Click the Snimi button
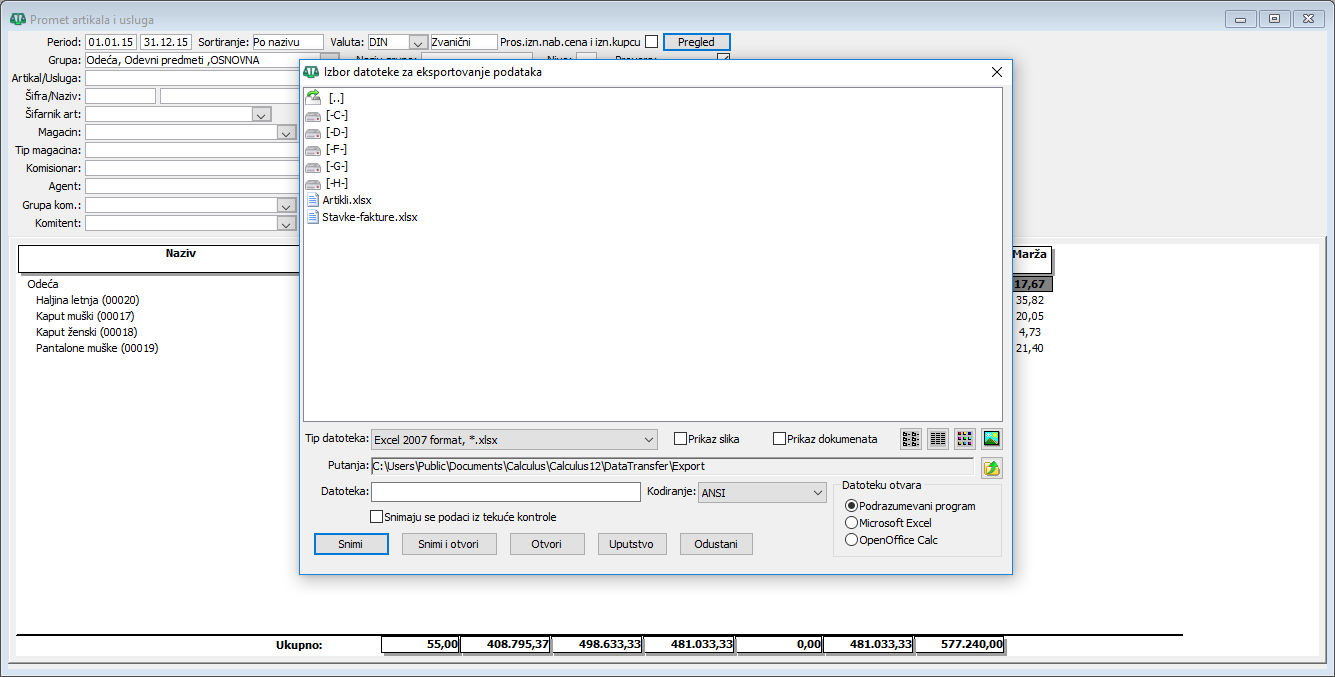Viewport: 1335px width, 677px height. point(351,544)
